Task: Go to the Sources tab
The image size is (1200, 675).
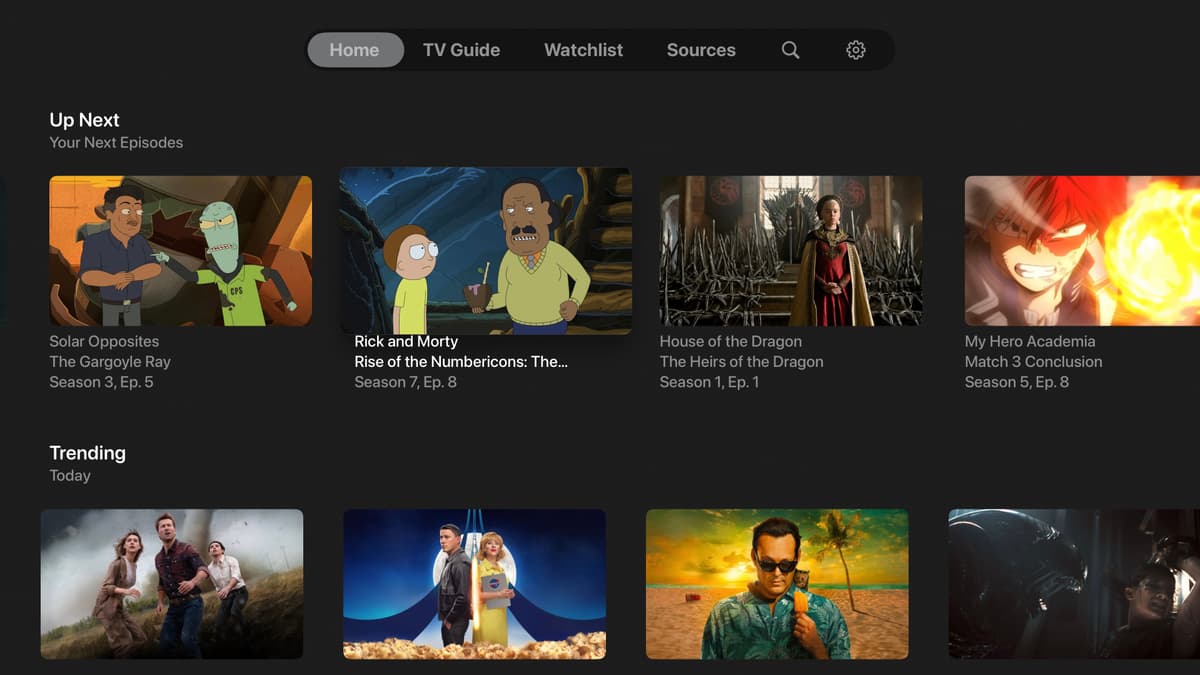Action: (701, 50)
